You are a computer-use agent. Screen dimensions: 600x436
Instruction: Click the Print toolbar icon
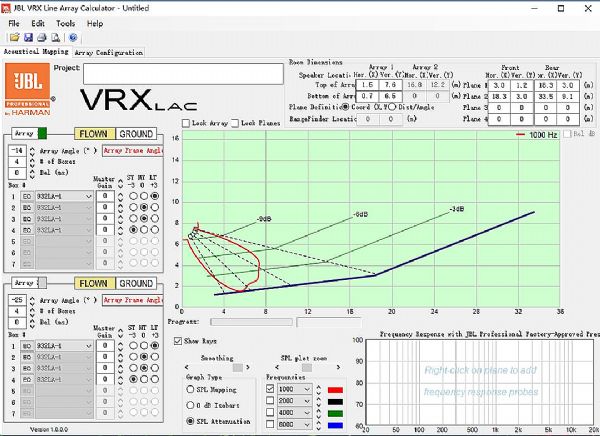pos(42,37)
